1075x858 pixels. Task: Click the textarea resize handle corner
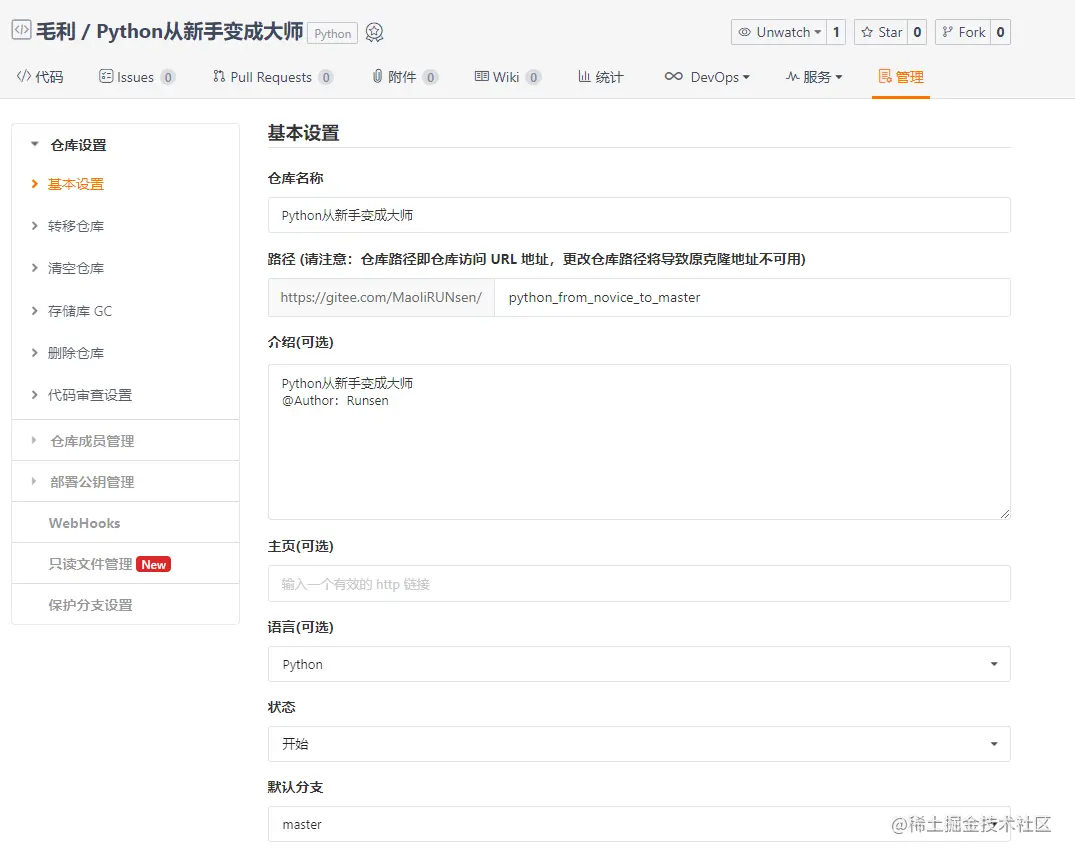[1004, 514]
